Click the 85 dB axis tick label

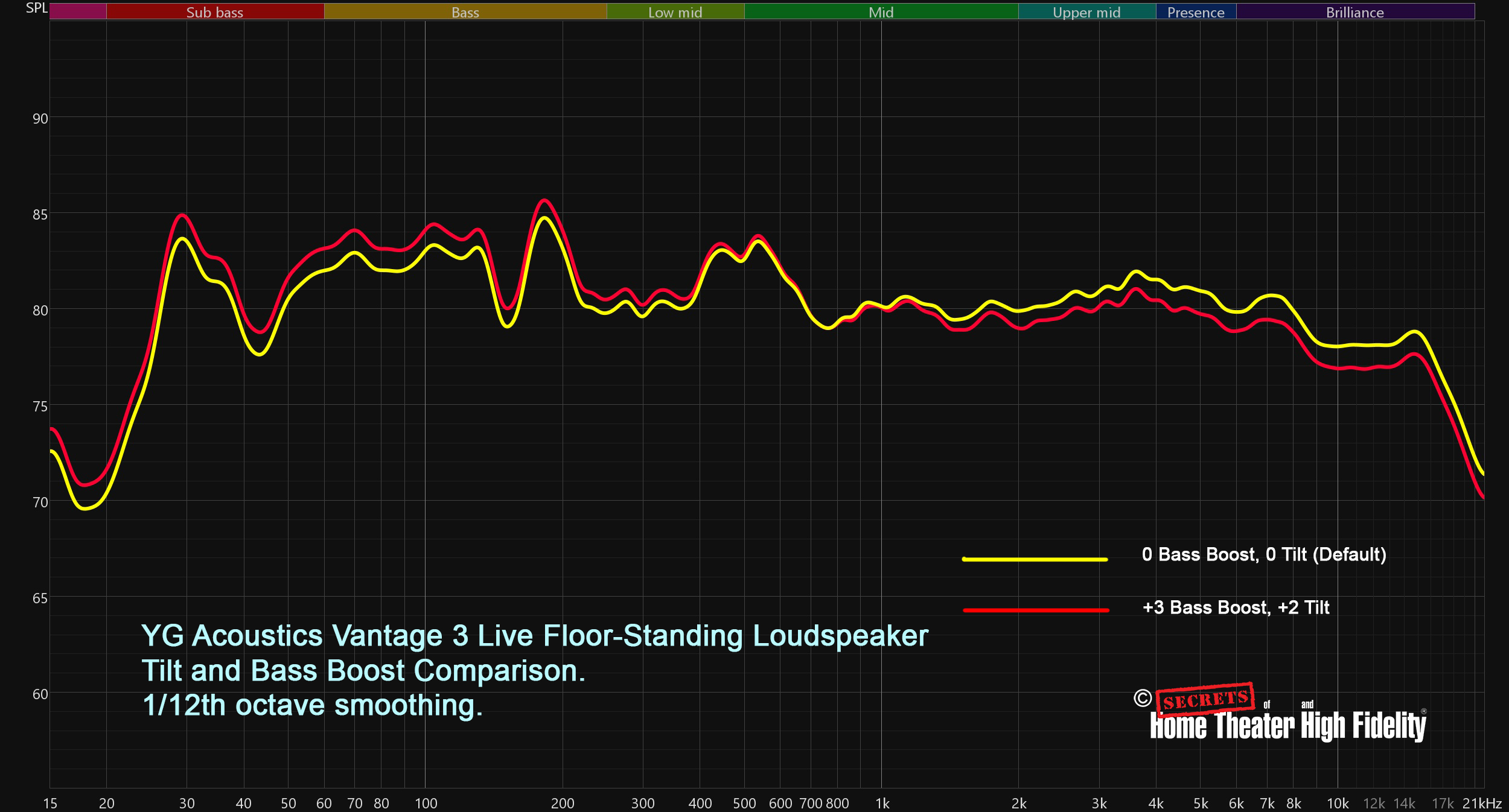pyautogui.click(x=40, y=215)
